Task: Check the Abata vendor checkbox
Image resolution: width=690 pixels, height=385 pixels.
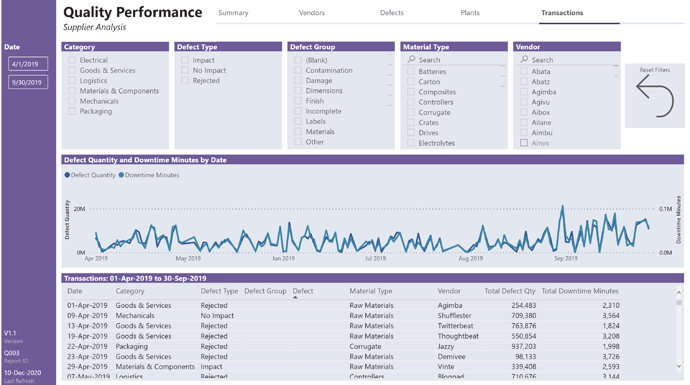Action: 524,71
